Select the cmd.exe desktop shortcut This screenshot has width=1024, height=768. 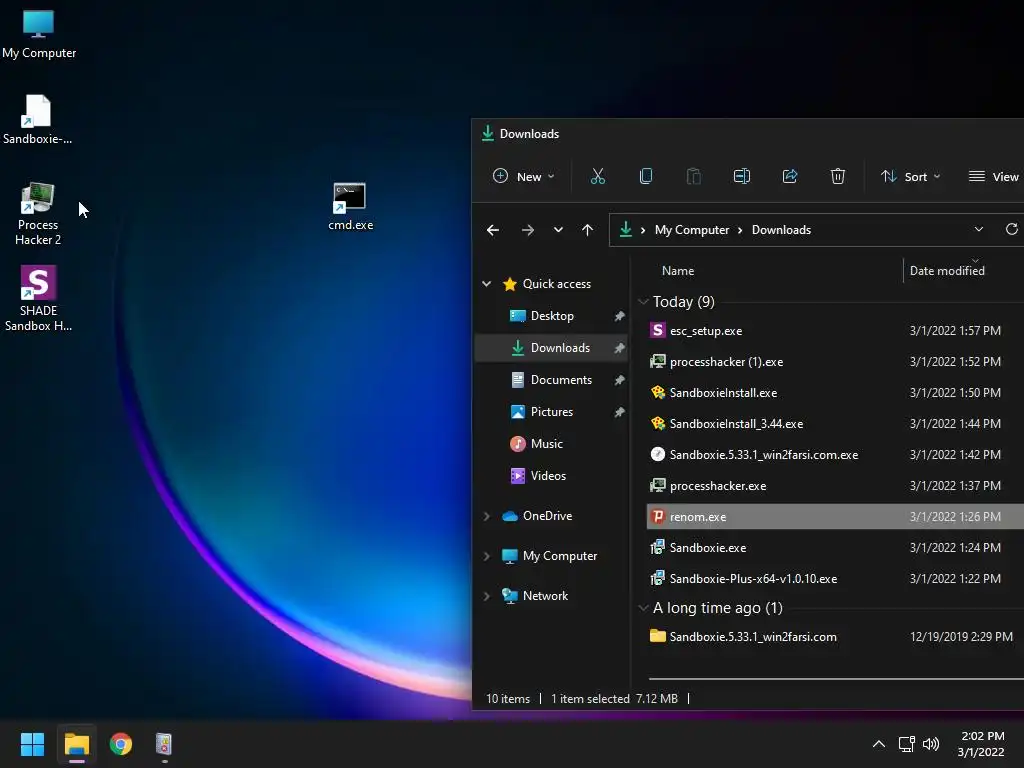[350, 206]
